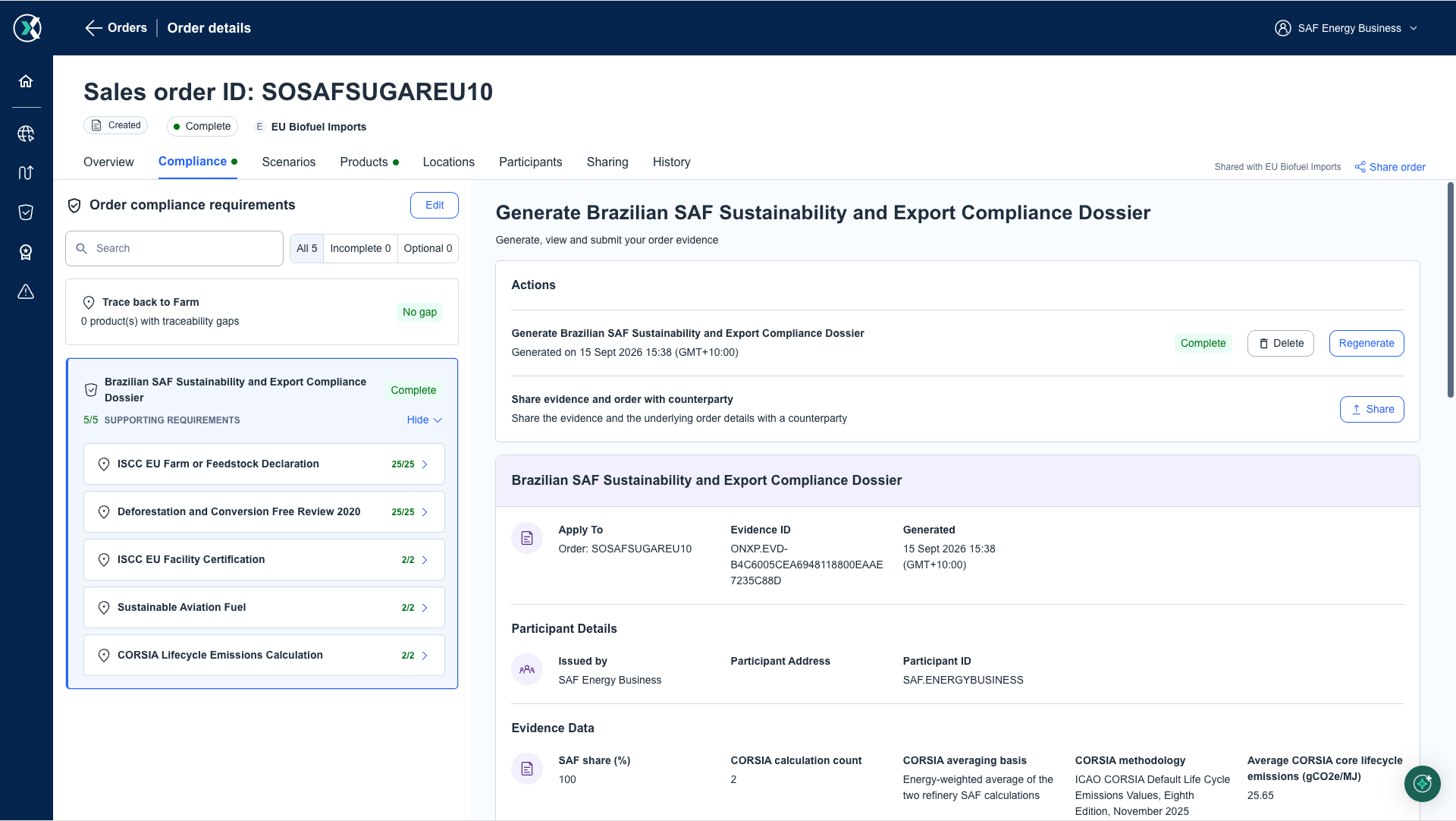Viewport: 1456px width, 821px height.
Task: Open the AI assistant floating button
Action: [1422, 784]
